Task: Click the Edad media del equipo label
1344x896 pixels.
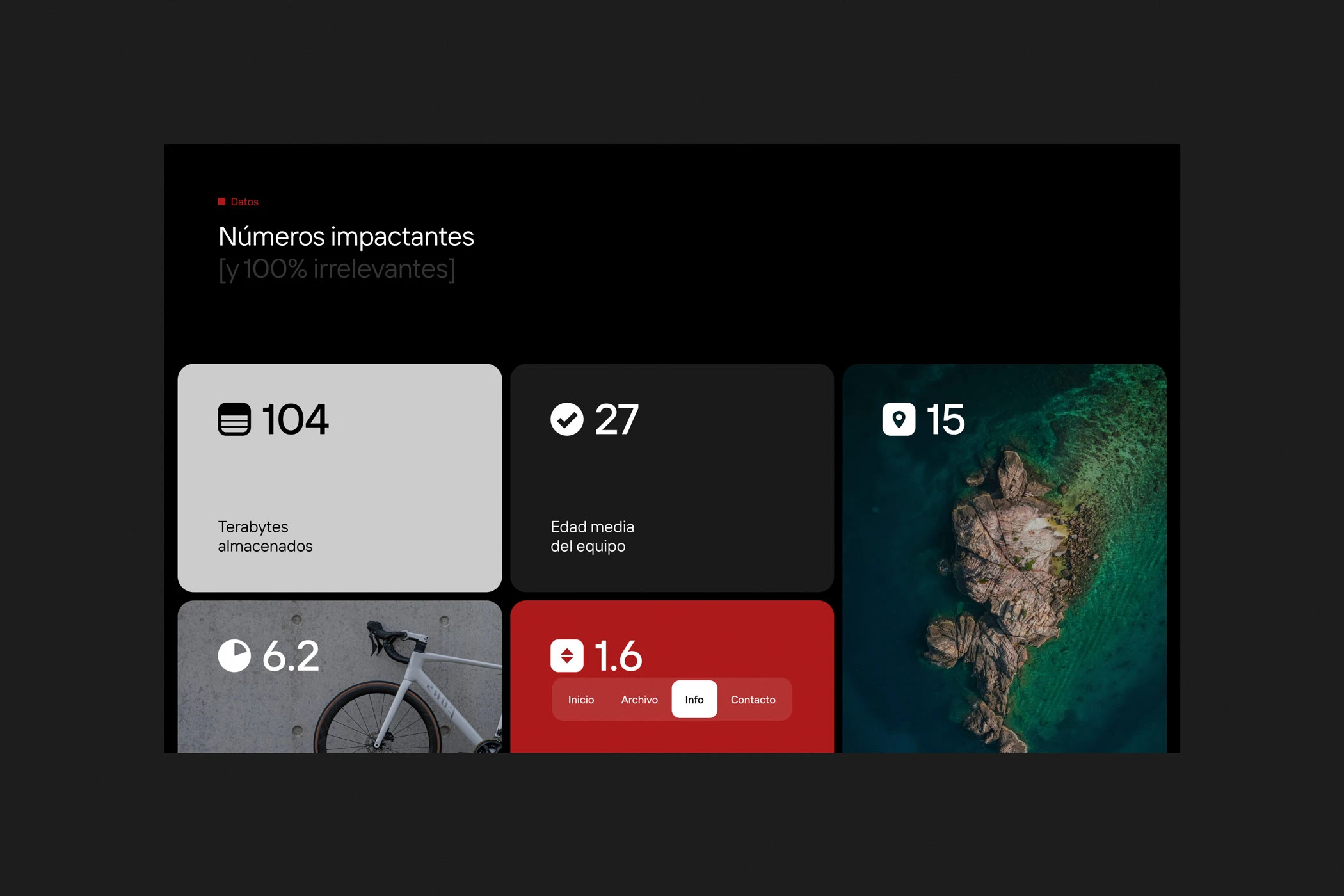Action: 592,536
